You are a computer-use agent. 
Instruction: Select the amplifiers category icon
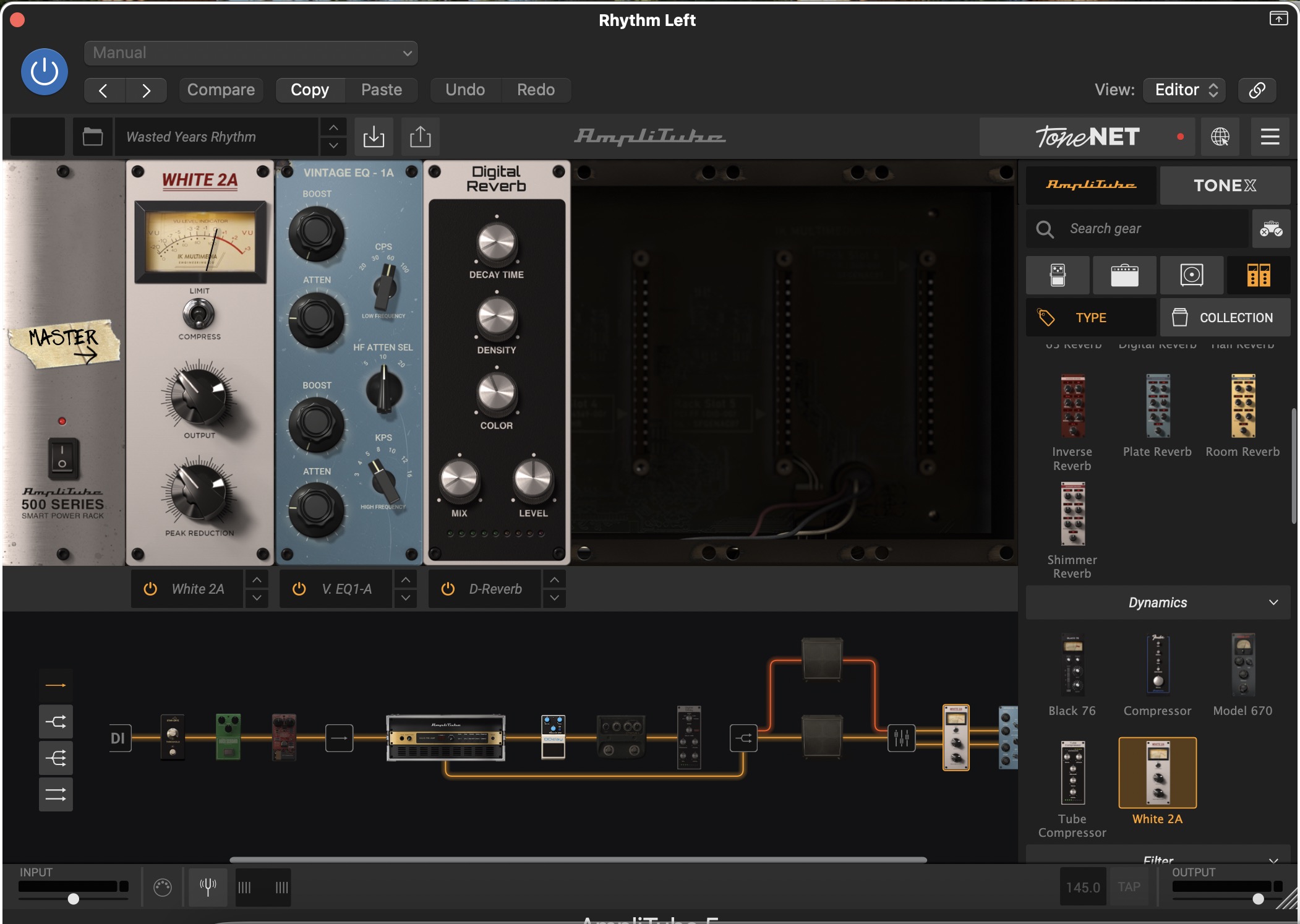1124,275
